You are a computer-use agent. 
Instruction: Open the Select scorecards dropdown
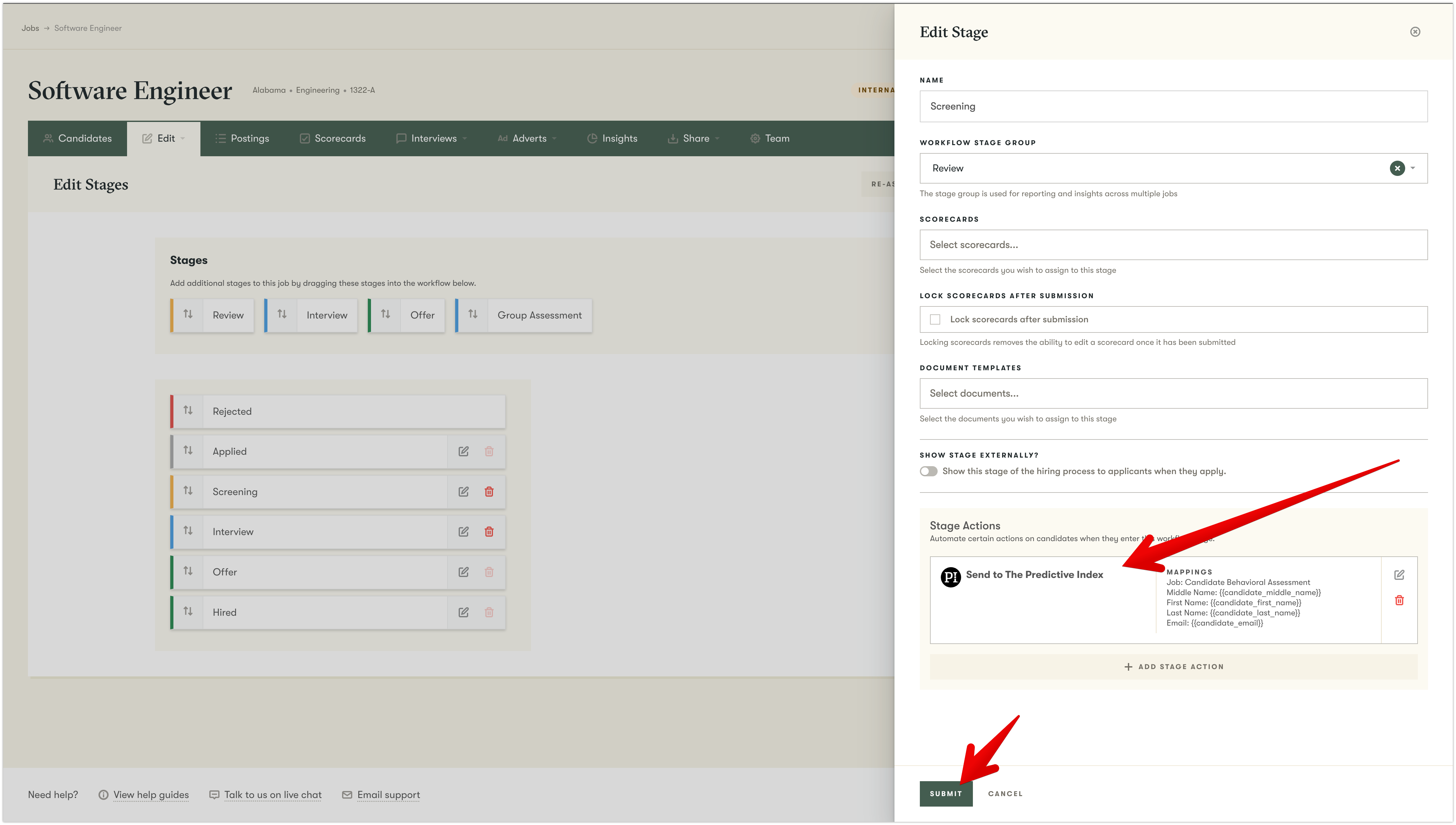(x=1173, y=245)
